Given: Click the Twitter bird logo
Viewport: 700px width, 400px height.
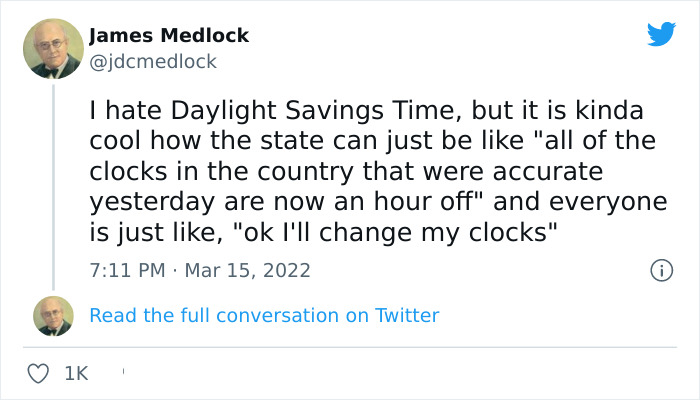Looking at the screenshot, I should point(661,35).
